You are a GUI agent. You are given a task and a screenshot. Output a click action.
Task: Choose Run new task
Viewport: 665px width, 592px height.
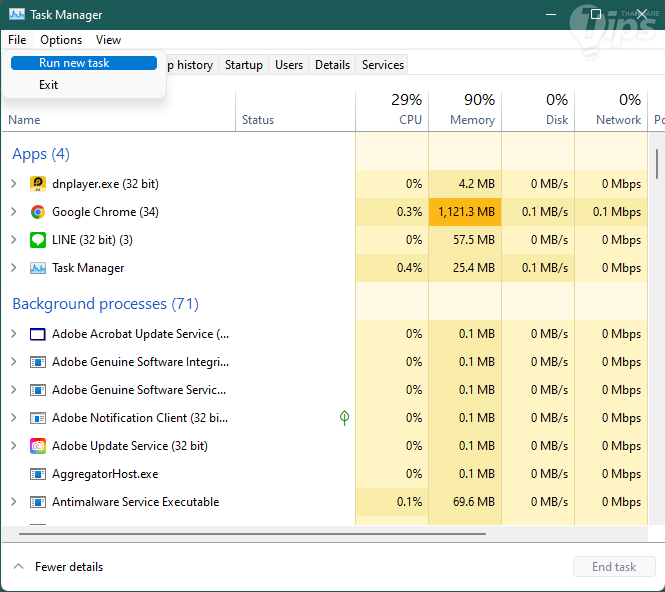(x=84, y=63)
